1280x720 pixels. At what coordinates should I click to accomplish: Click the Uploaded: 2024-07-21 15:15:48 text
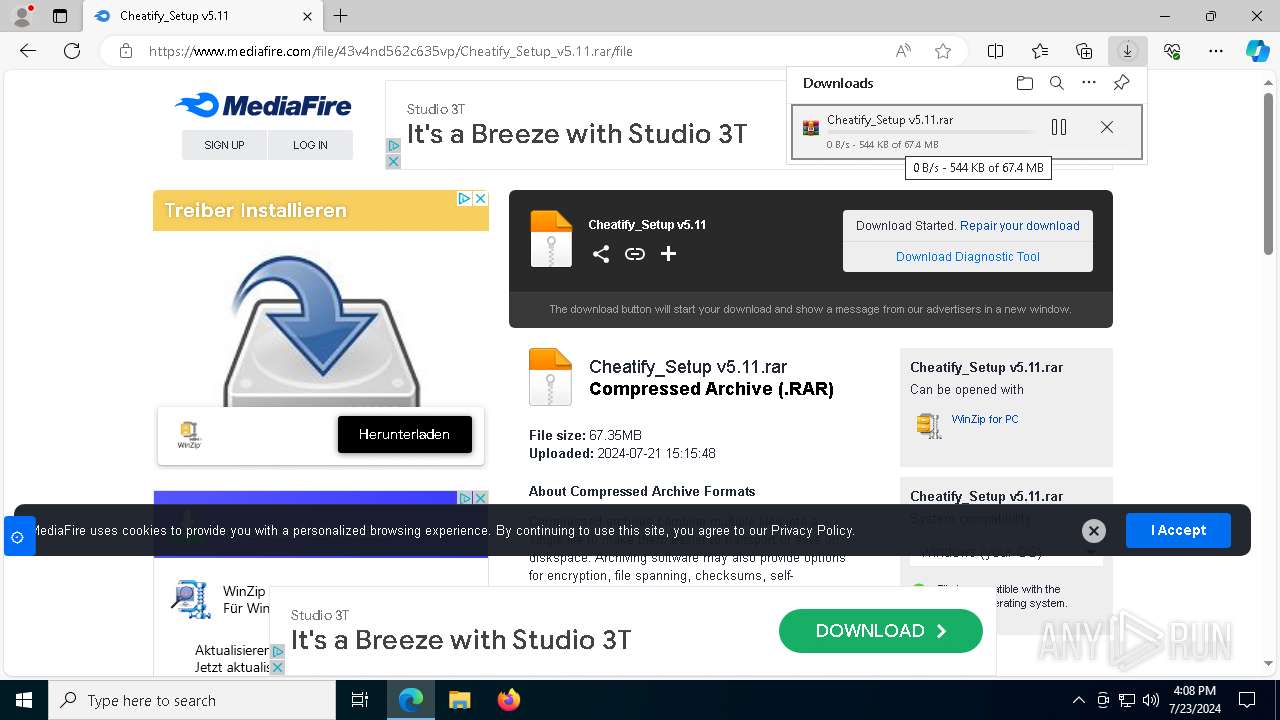click(x=622, y=454)
